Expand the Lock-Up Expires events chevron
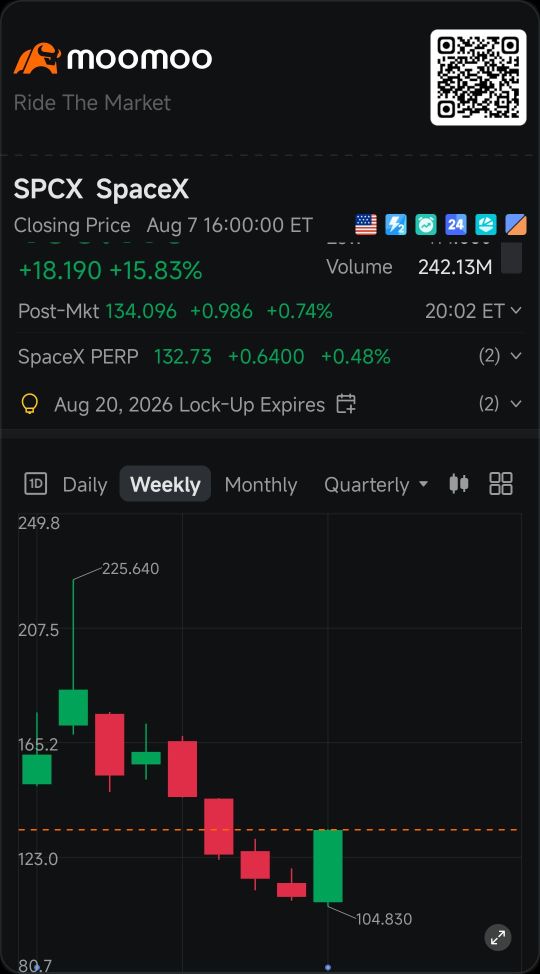The height and width of the screenshot is (974, 540). tap(516, 404)
